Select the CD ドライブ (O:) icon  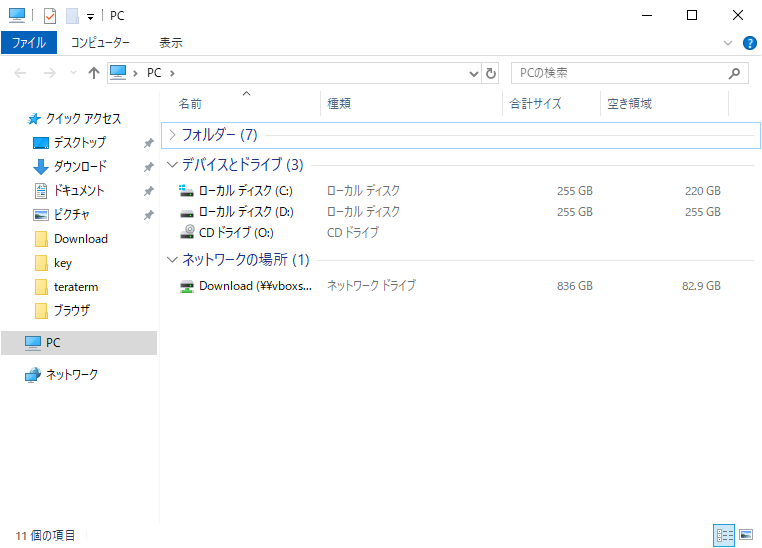click(x=187, y=232)
